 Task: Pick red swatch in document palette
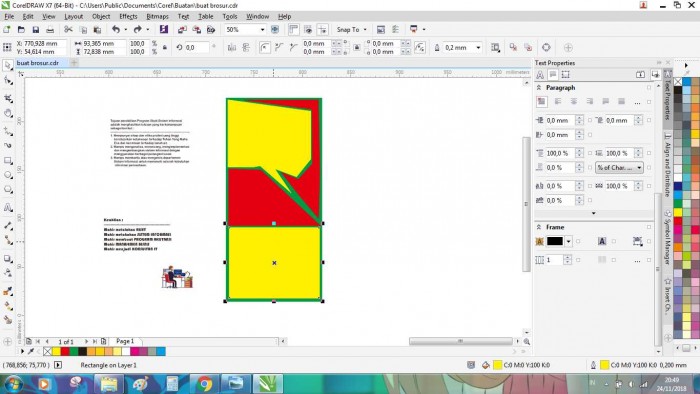[x=65, y=352]
